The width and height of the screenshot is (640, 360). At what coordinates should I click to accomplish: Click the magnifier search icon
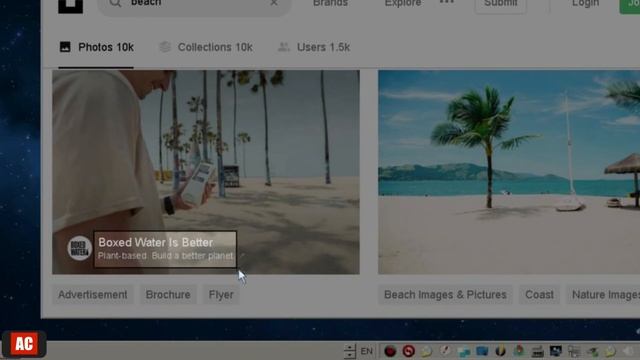[115, 3]
